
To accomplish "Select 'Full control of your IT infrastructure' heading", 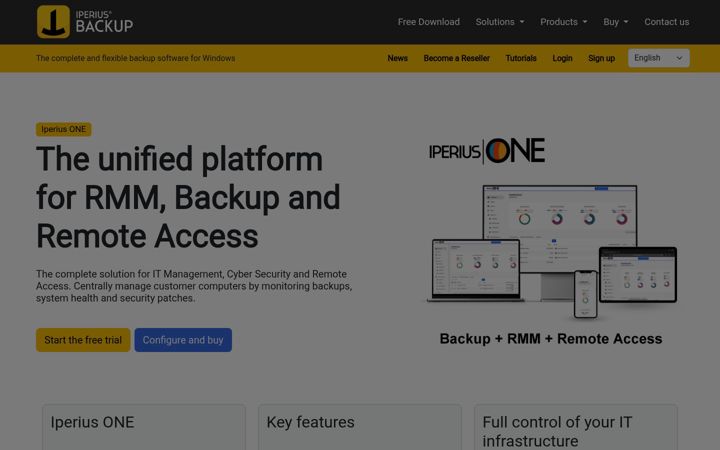I will coord(557,431).
